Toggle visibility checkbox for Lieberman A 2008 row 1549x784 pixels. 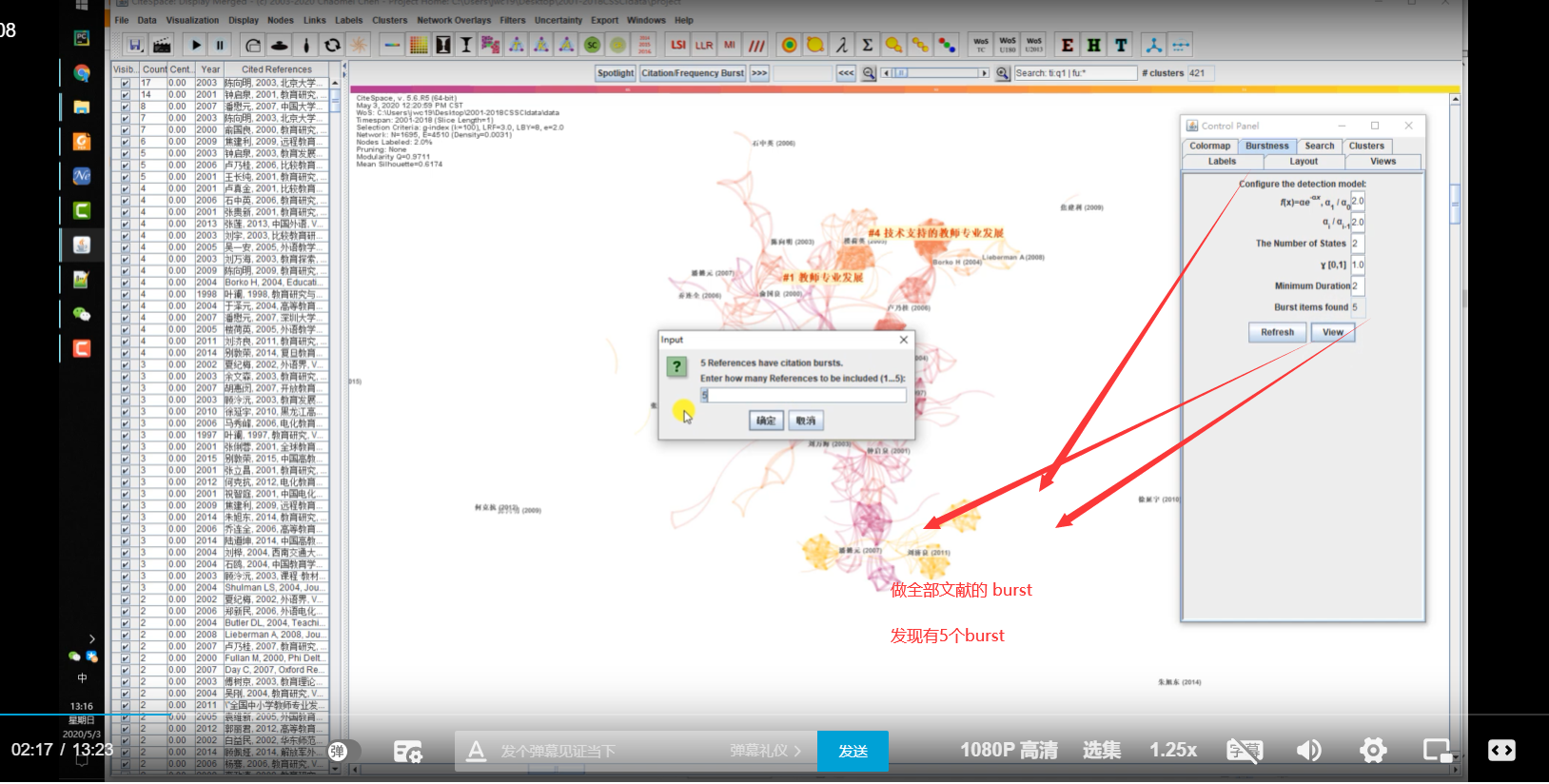[125, 635]
